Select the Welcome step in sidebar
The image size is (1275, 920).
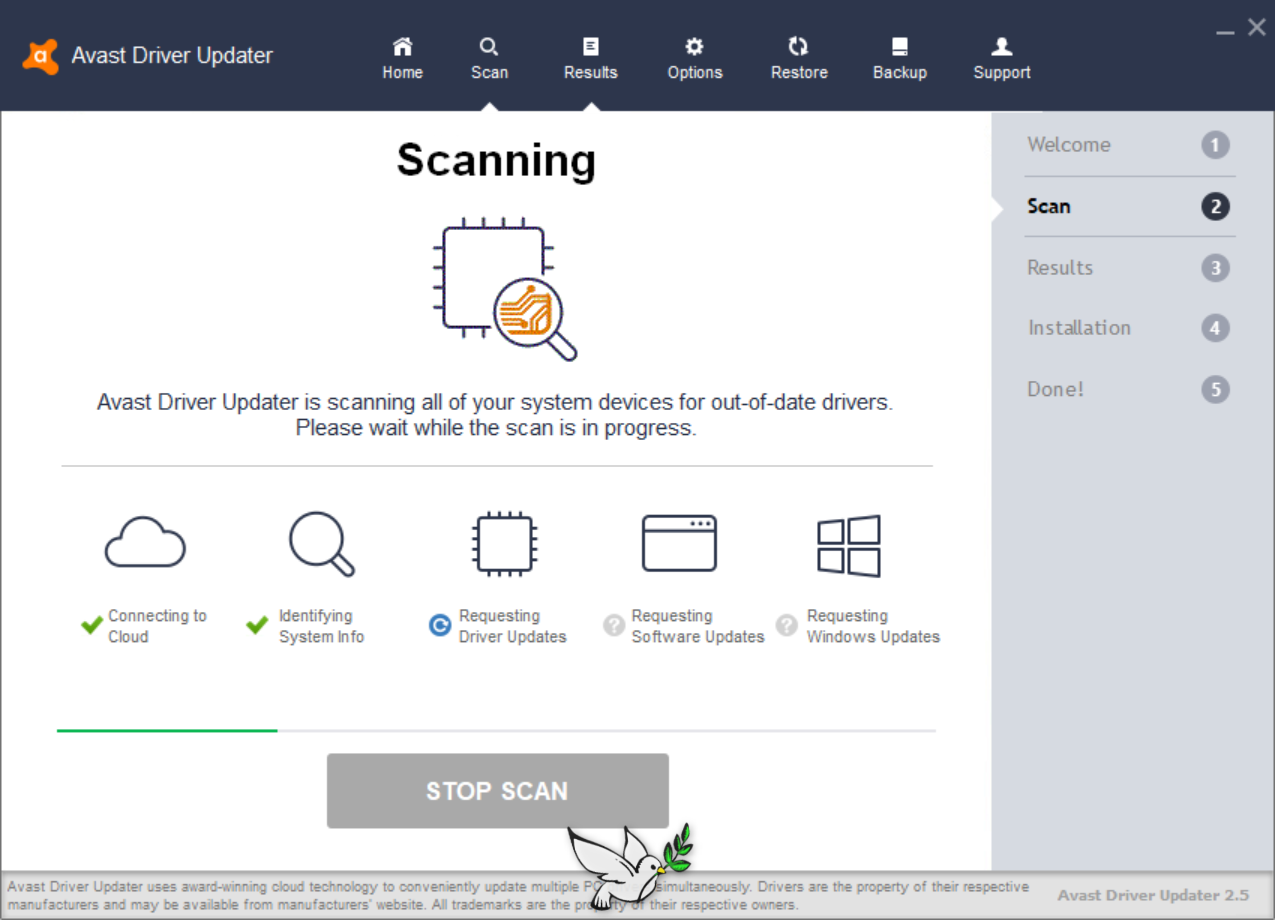[1129, 145]
